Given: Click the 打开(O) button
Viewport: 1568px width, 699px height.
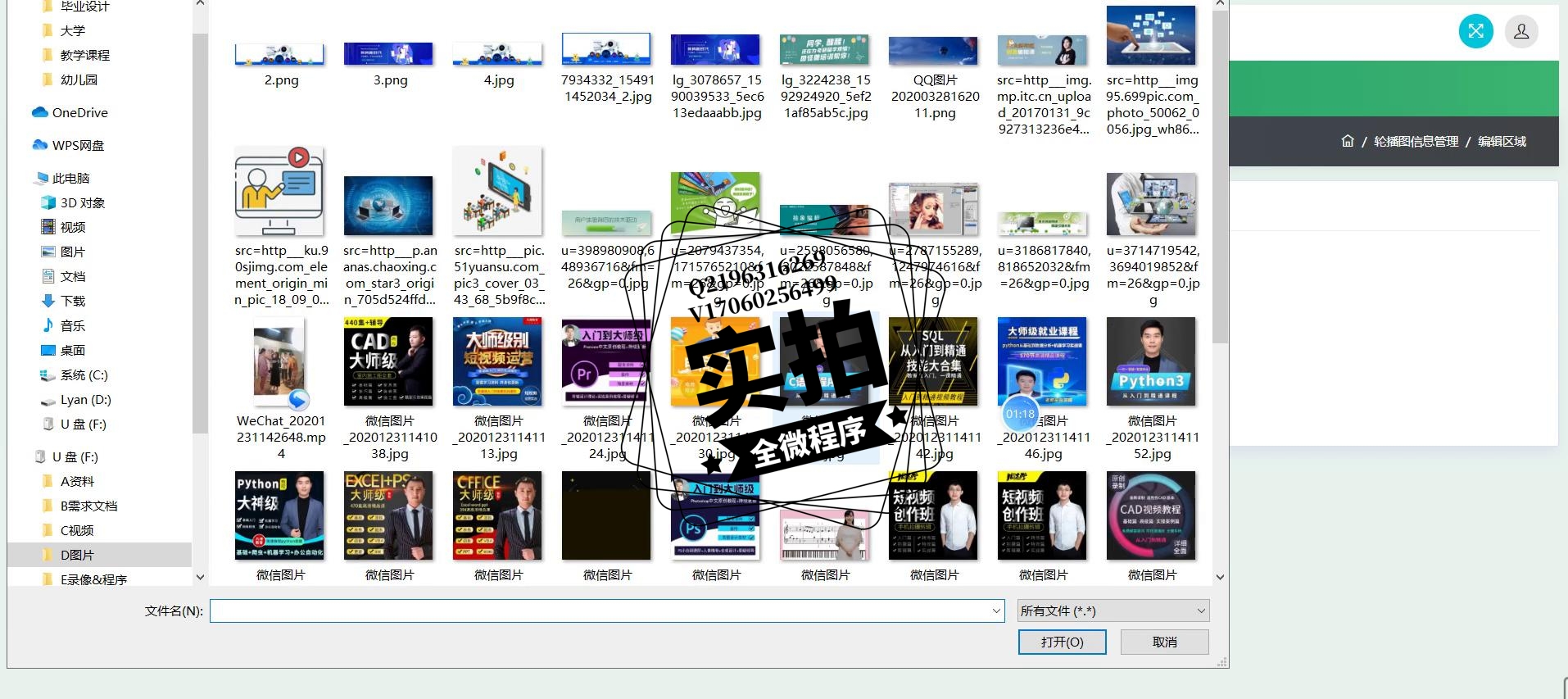Looking at the screenshot, I should (x=1062, y=642).
